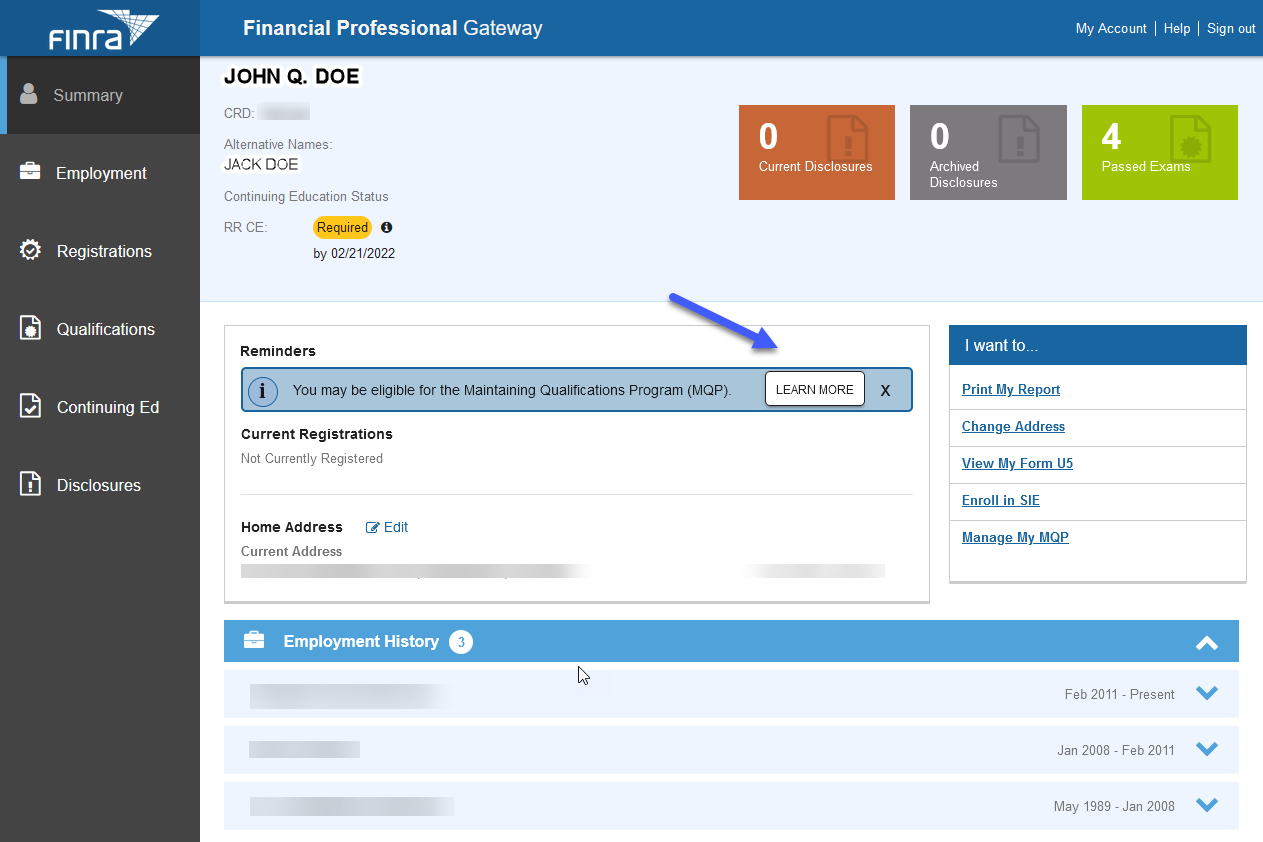
Task: Click the Summary person icon in sidebar
Action: pyautogui.click(x=29, y=95)
